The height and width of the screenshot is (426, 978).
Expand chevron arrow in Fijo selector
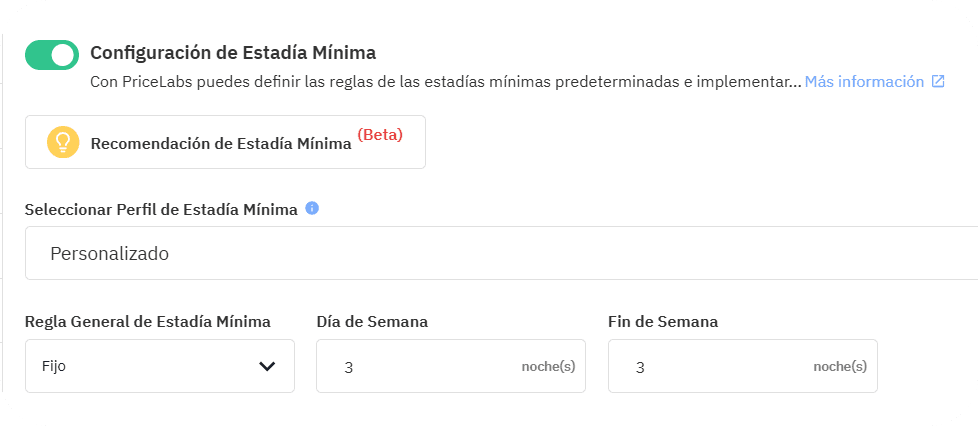coord(267,366)
